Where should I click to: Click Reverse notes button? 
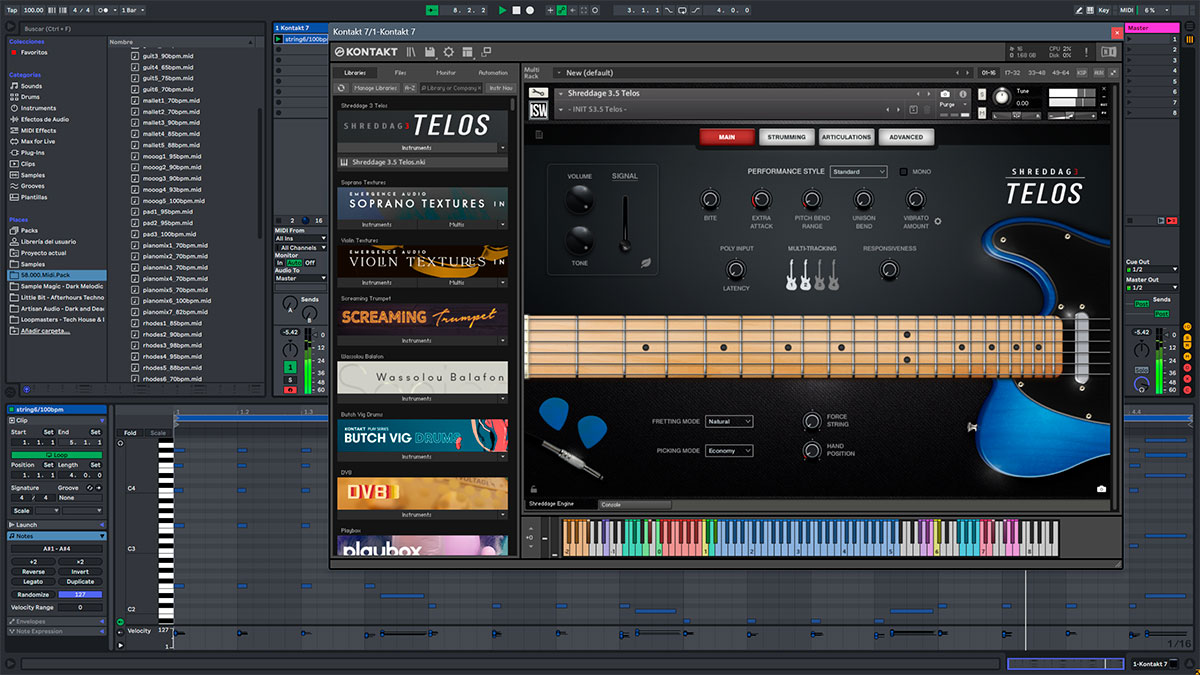click(x=33, y=572)
